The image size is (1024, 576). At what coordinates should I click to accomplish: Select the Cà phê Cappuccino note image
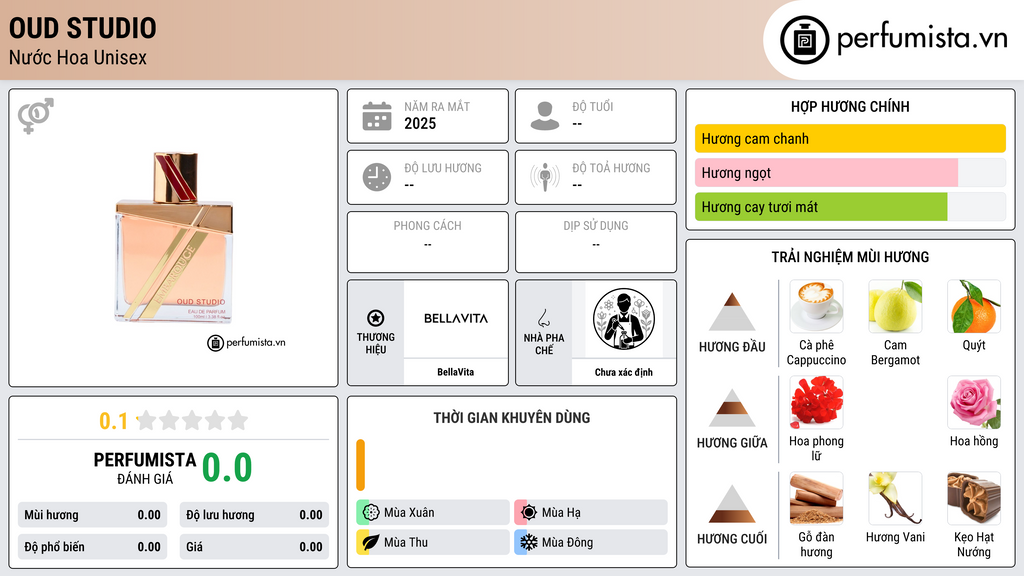point(816,306)
